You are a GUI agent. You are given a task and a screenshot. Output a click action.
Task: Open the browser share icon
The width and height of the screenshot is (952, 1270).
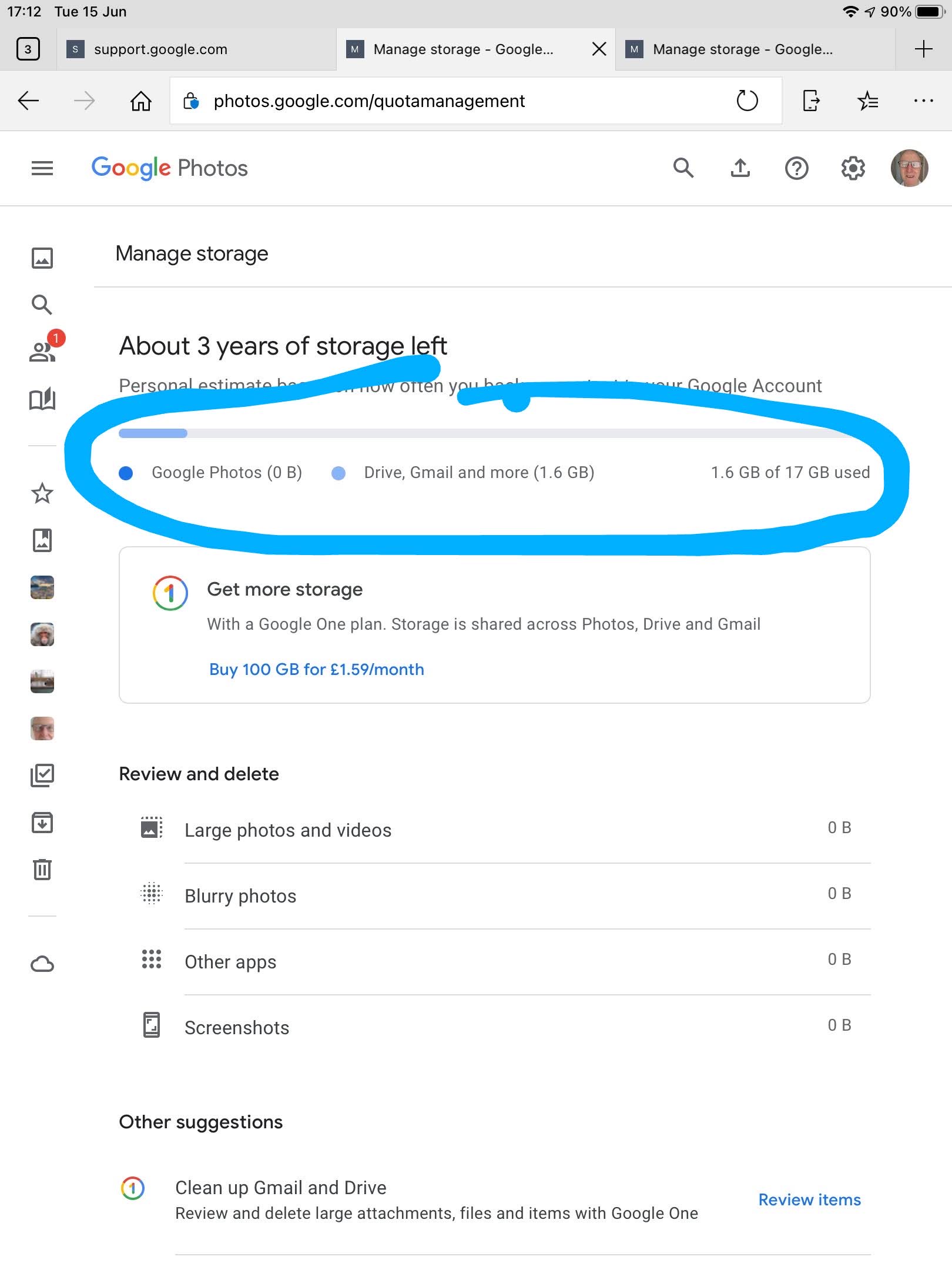[810, 101]
